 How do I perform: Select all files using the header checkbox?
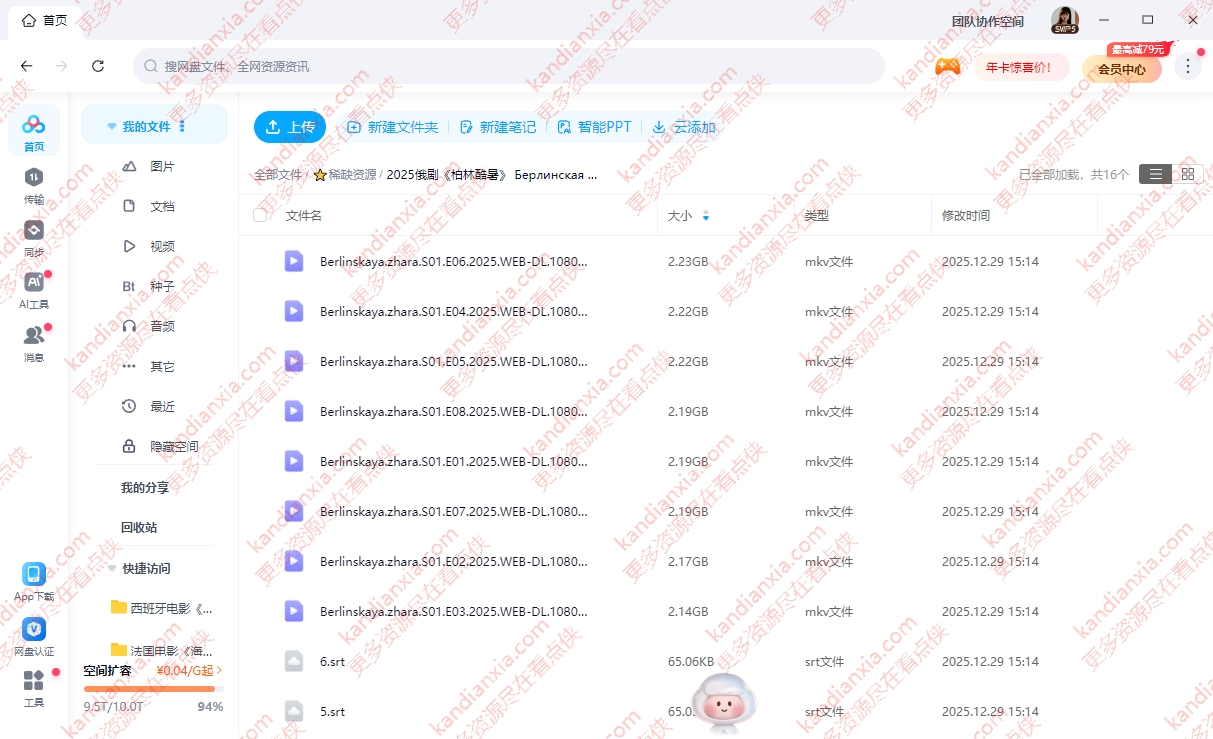[259, 214]
